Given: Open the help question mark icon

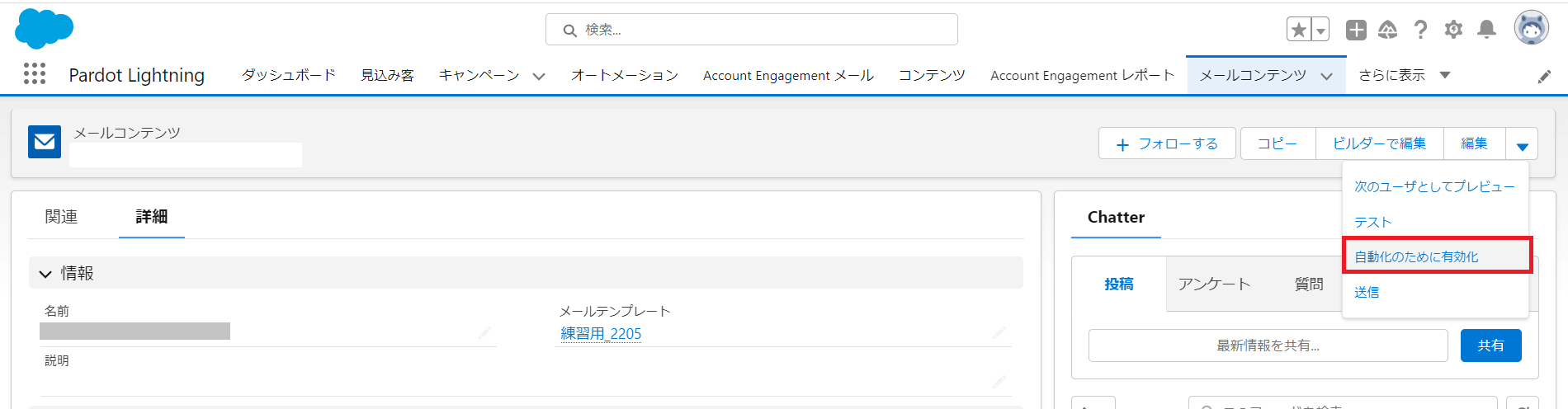Looking at the screenshot, I should (x=1420, y=30).
